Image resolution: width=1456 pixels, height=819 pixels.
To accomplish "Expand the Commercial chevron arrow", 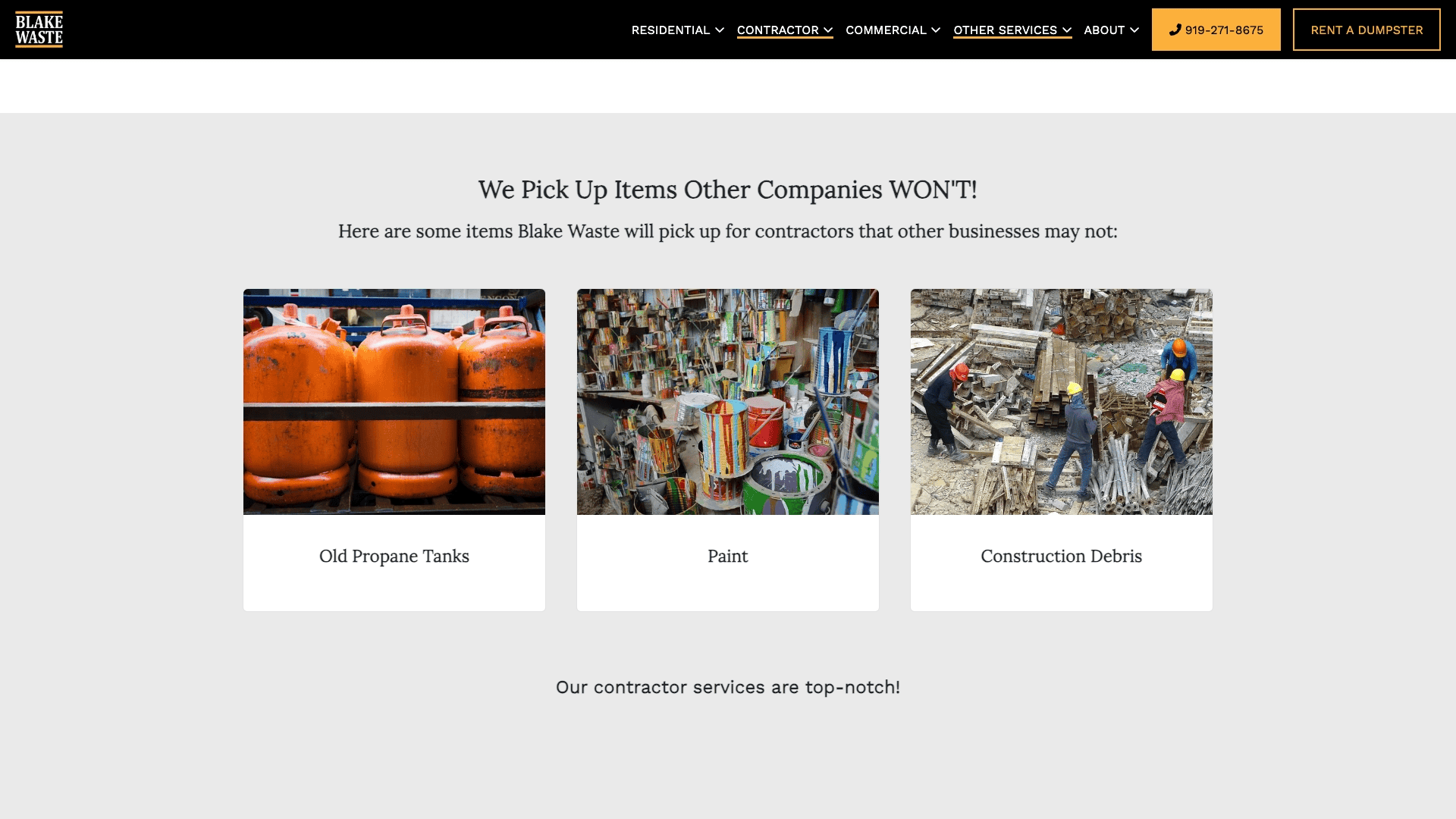I will (936, 30).
